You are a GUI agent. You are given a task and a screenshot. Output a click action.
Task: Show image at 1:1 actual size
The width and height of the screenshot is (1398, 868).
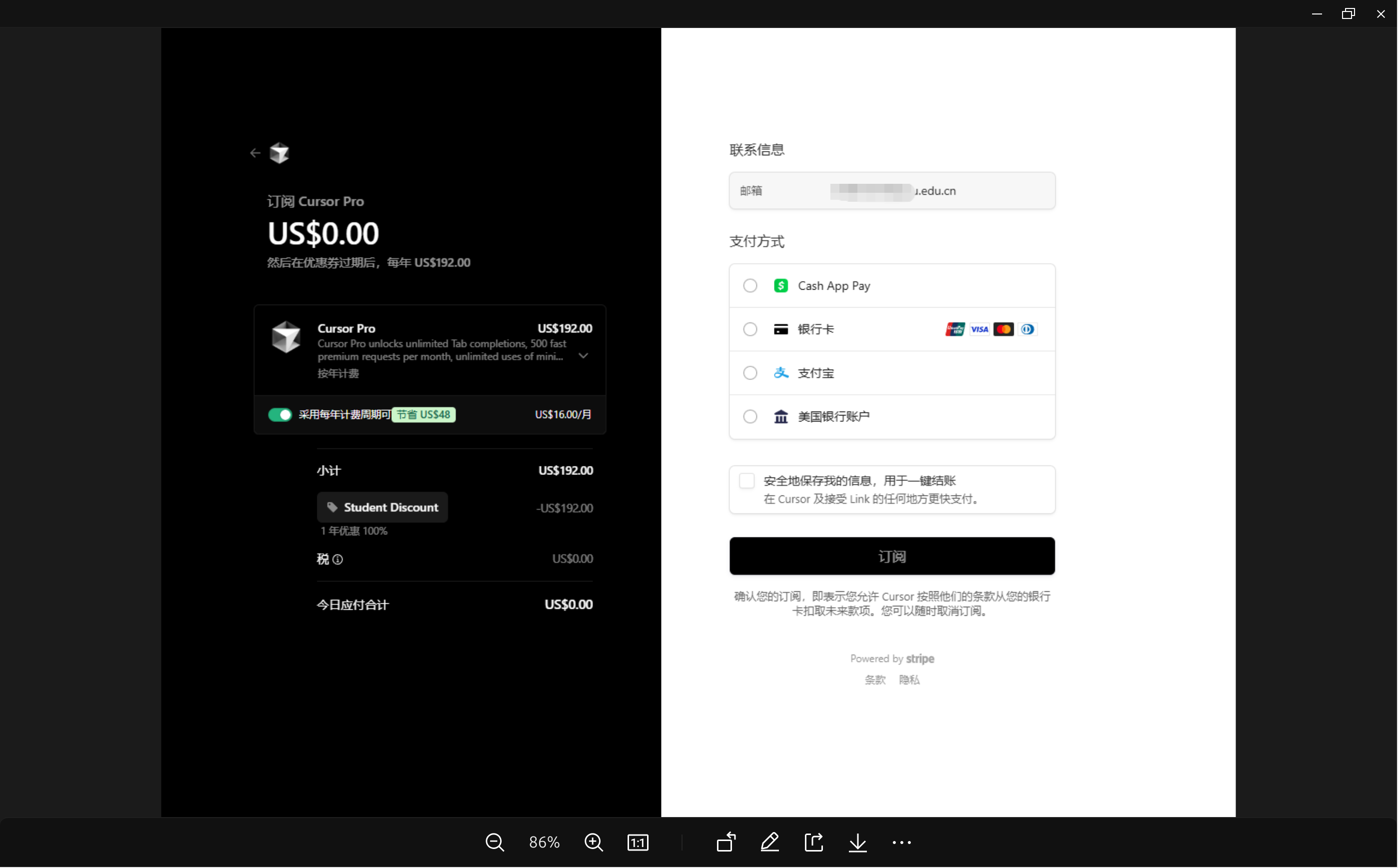point(638,843)
